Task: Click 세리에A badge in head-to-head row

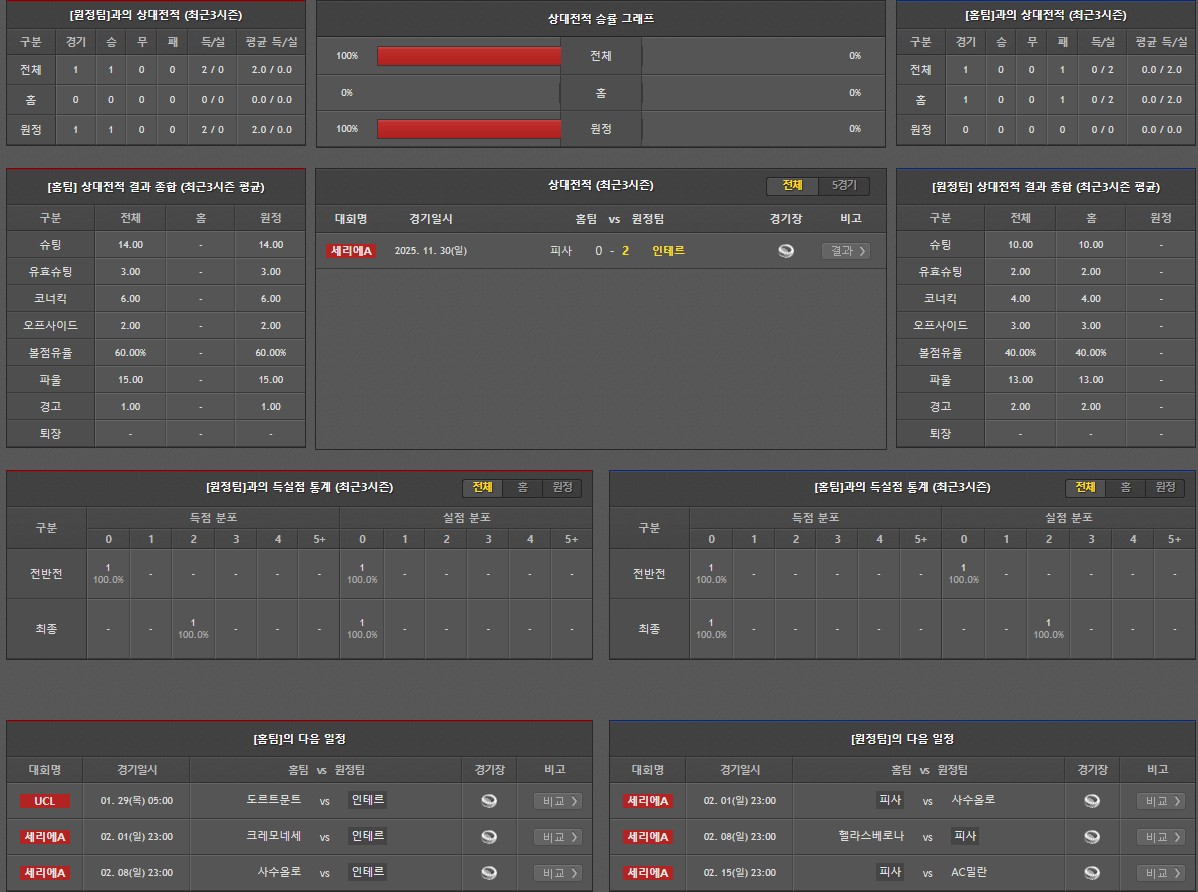Action: tap(350, 251)
